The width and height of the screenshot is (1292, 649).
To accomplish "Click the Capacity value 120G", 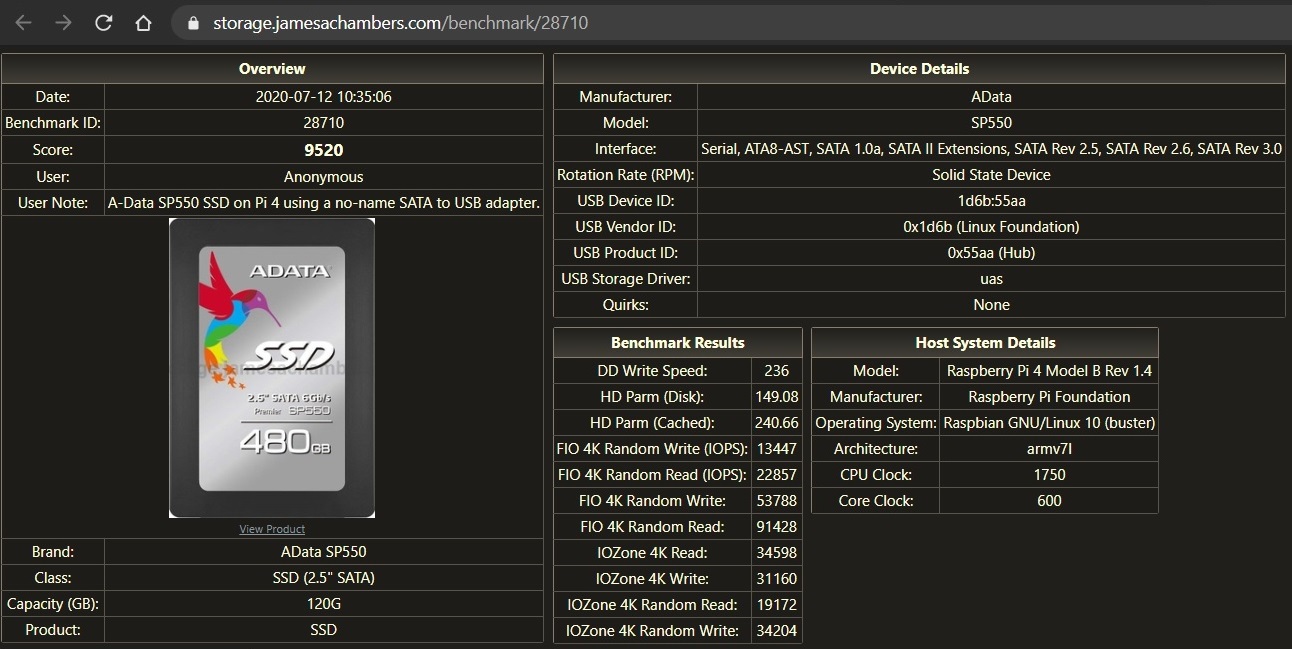I will (323, 604).
